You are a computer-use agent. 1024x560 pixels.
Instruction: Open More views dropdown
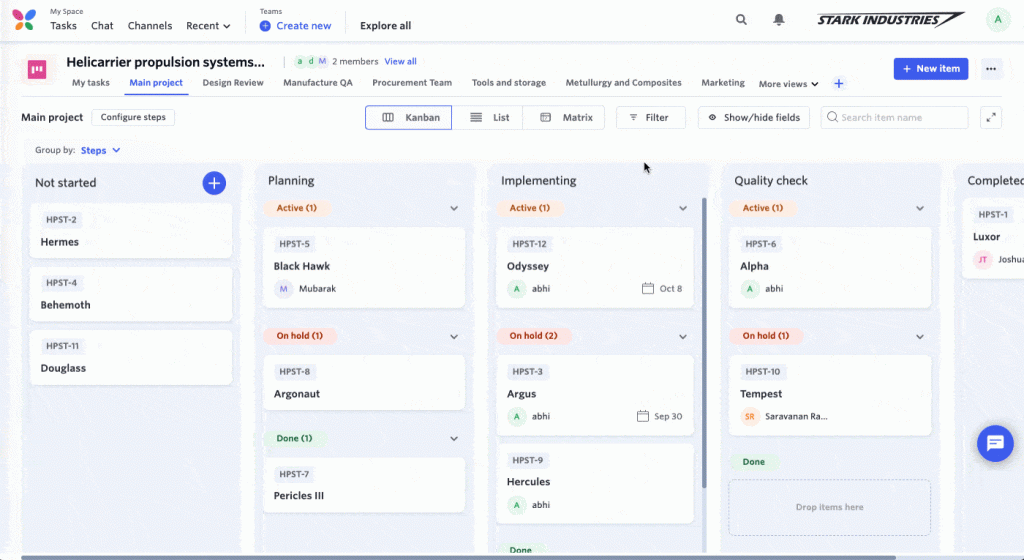click(788, 84)
